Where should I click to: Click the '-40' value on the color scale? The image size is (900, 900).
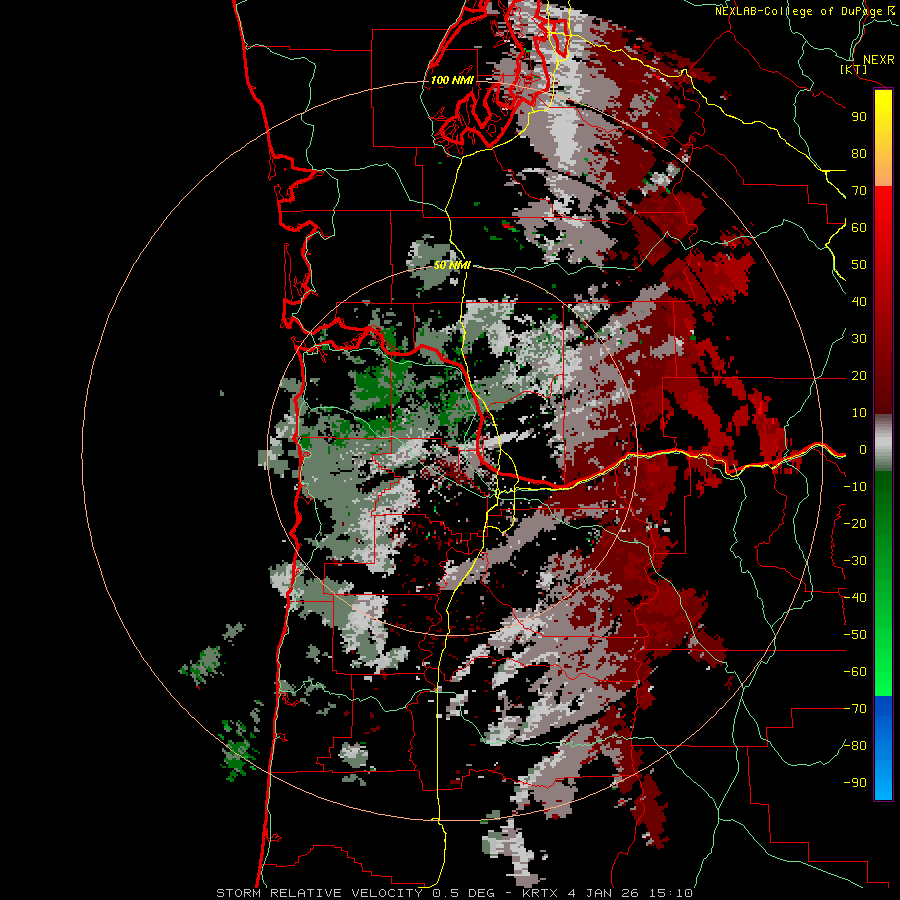pyautogui.click(x=855, y=598)
